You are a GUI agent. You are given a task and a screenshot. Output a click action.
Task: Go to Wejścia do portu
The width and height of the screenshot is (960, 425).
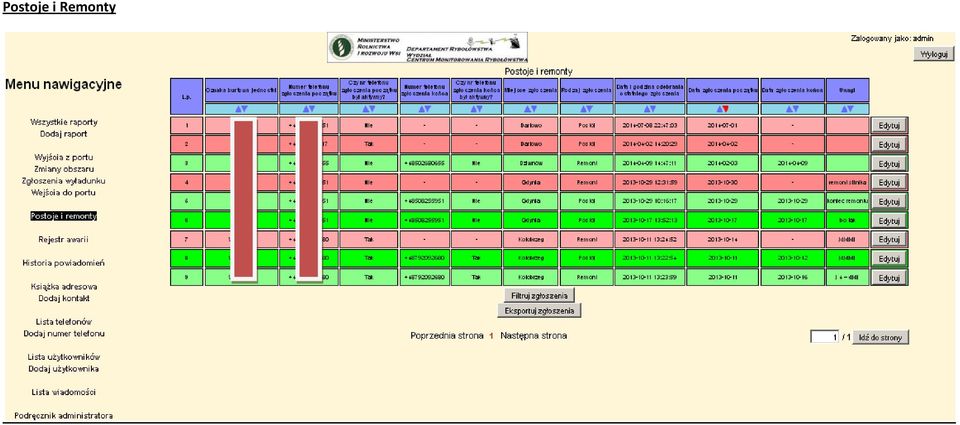[x=64, y=192]
